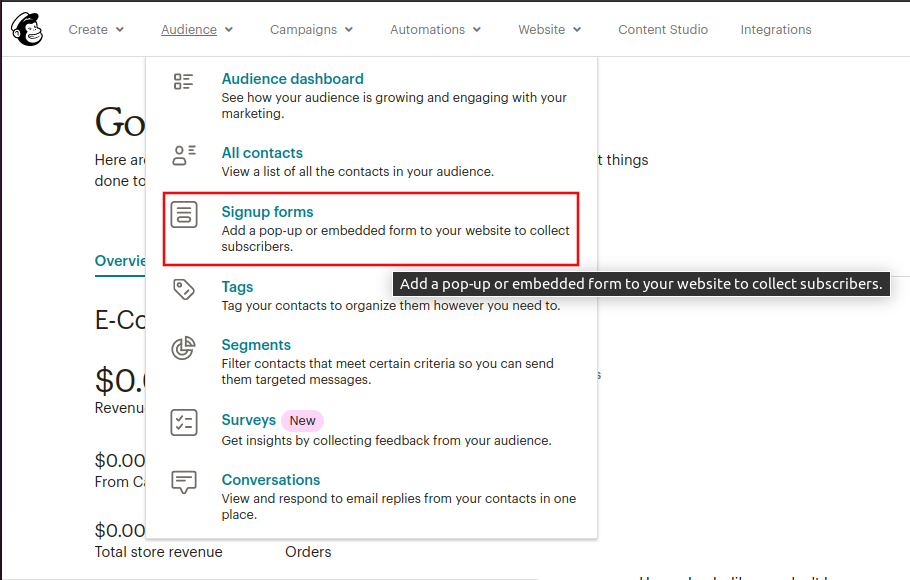910x580 pixels.
Task: Click the Signup forms icon
Action: [x=184, y=214]
